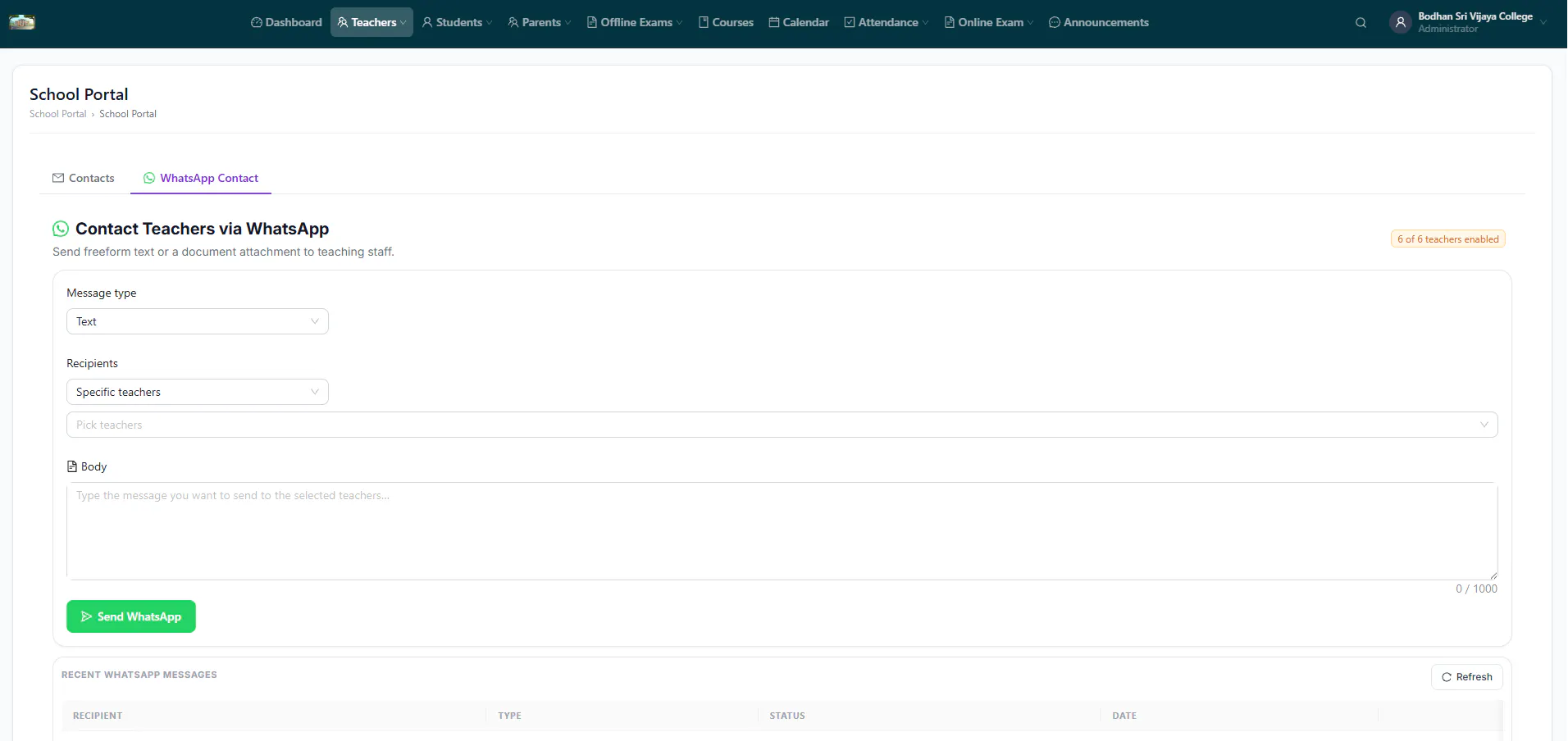Click the '6 of 6 teachers enabled' badge
The image size is (1568, 741).
click(1448, 239)
